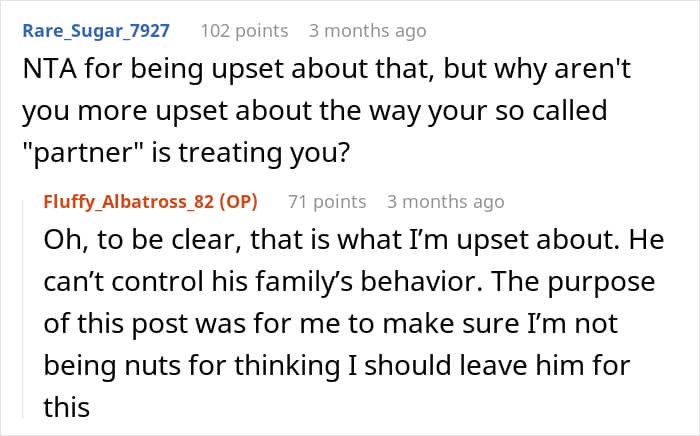700x436 pixels.
Task: Open the timestamp on the OP's reply
Action: tap(446, 202)
